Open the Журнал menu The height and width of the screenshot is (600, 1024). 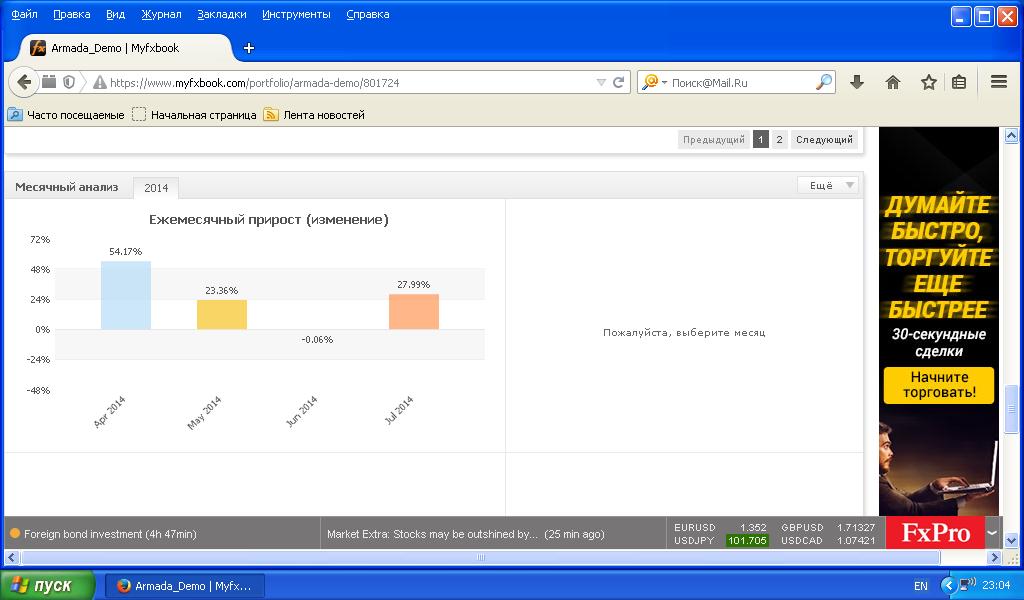tap(161, 14)
